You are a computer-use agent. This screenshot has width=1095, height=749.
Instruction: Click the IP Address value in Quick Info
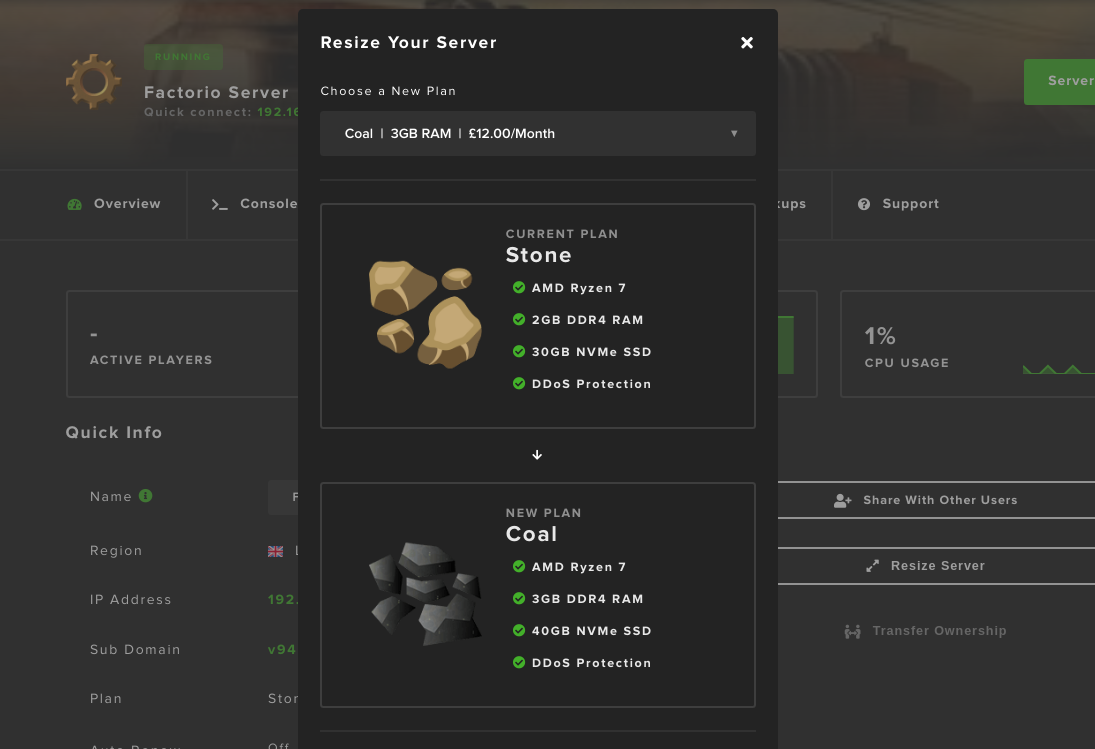283,600
